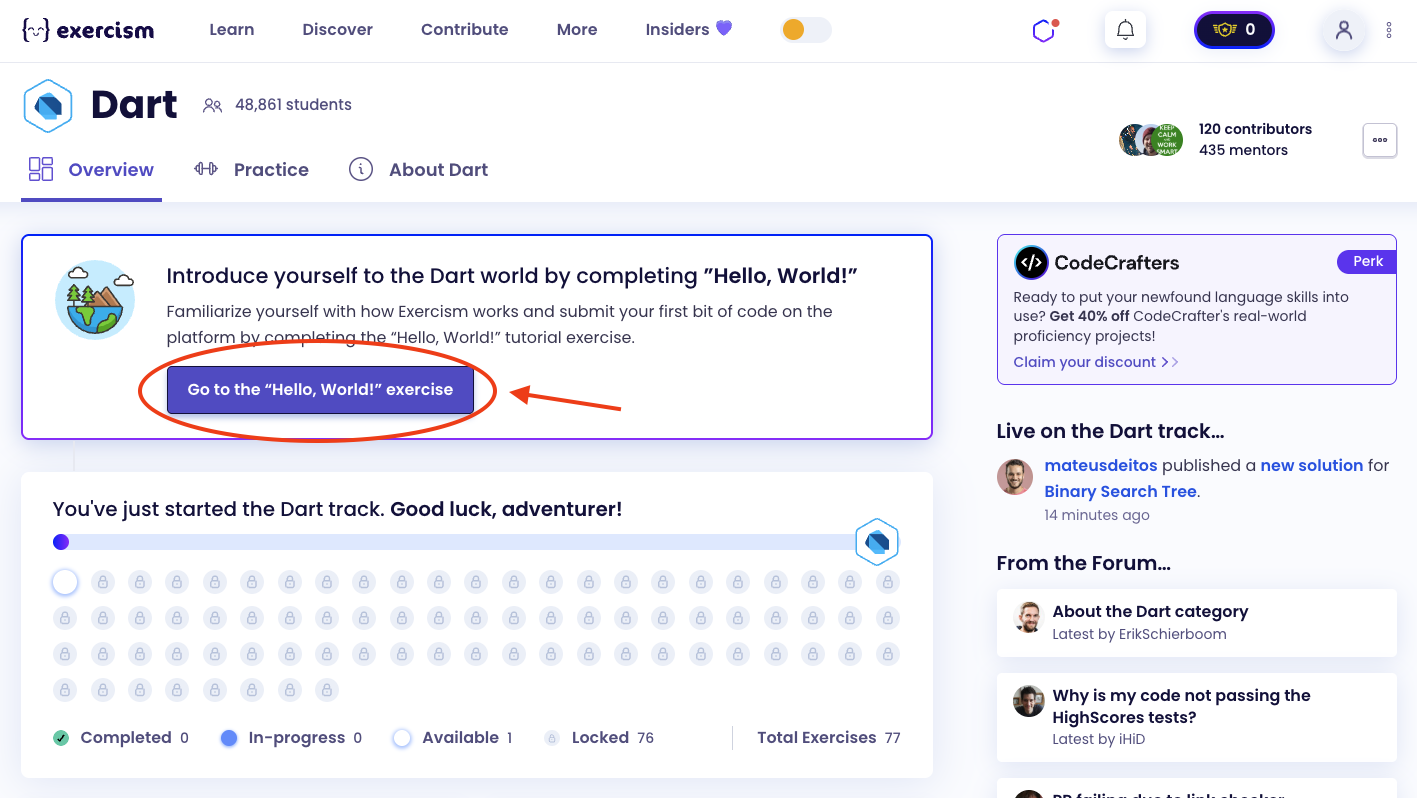Expand the More navigation menu
This screenshot has height=798, width=1417.
click(577, 30)
